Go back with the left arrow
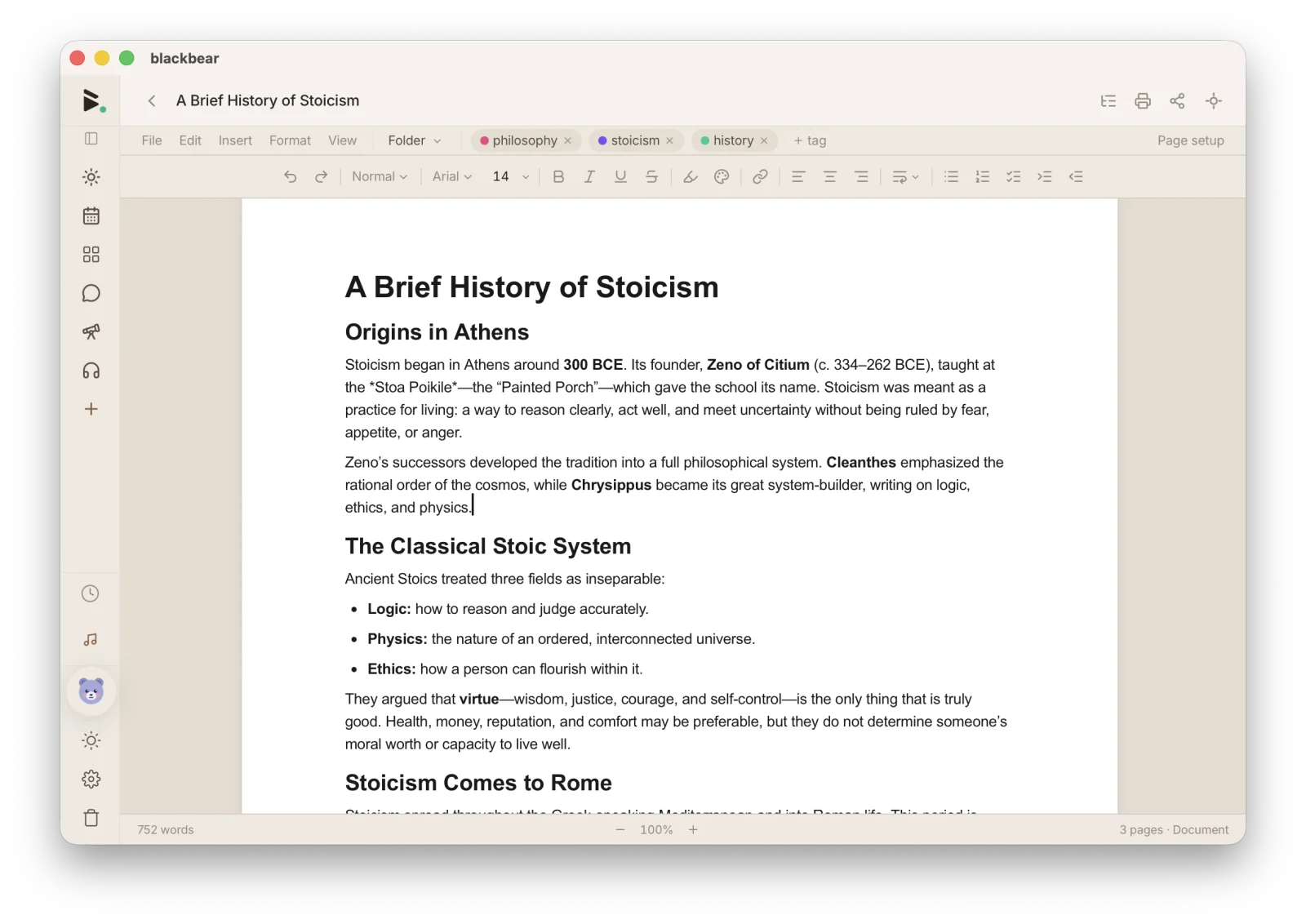 point(152,100)
